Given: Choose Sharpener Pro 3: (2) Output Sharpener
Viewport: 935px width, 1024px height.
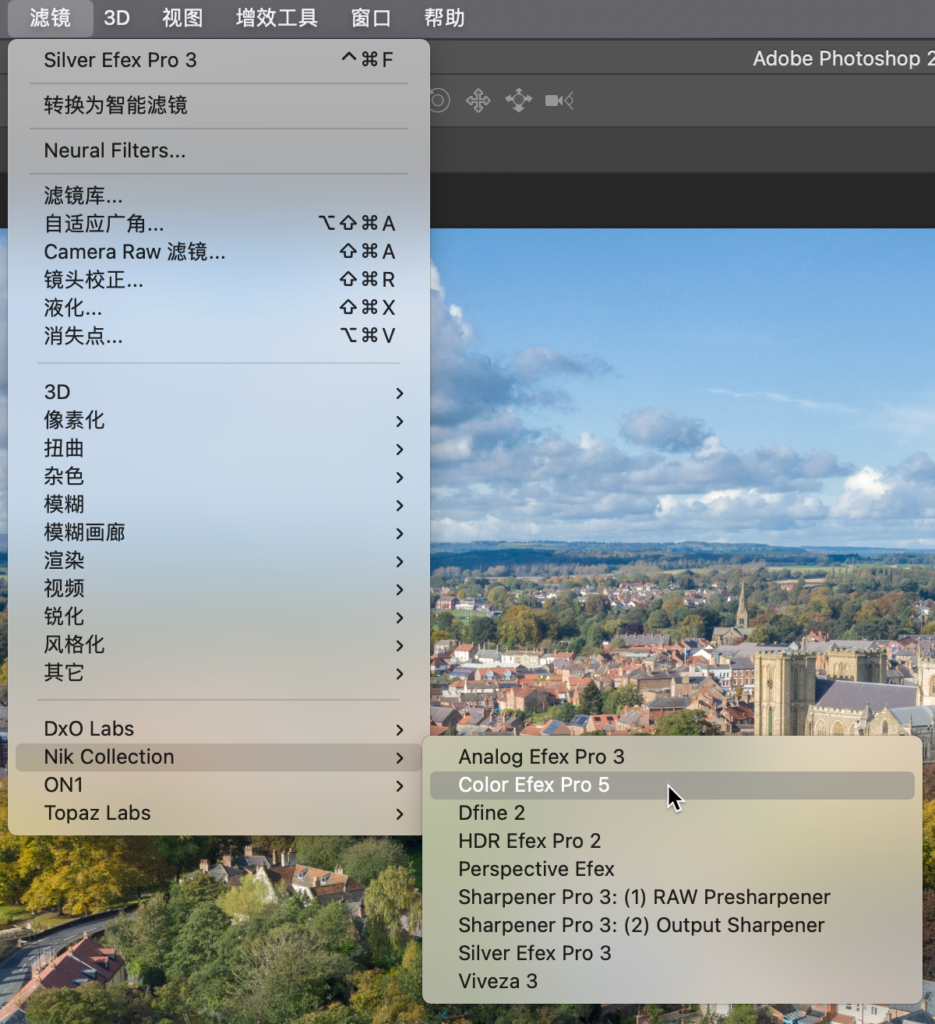Looking at the screenshot, I should [672, 925].
